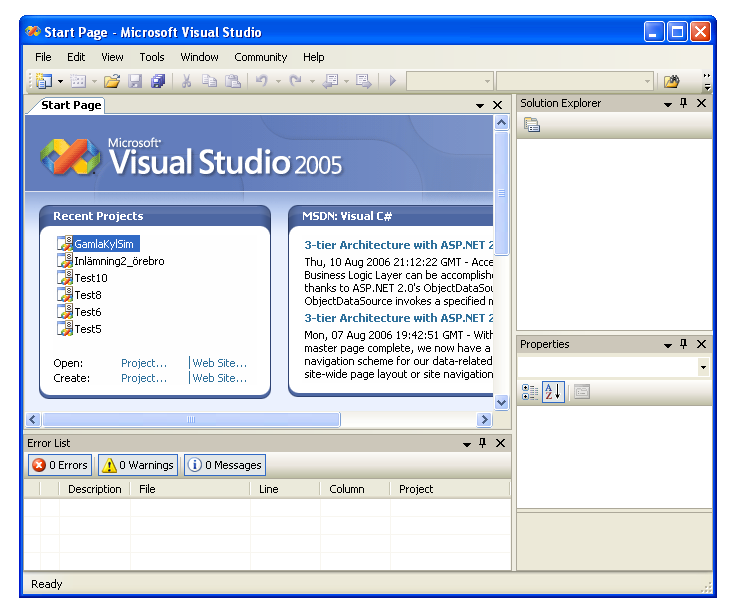733x616 pixels.
Task: Click the Navigate Forward icon
Action: [364, 81]
